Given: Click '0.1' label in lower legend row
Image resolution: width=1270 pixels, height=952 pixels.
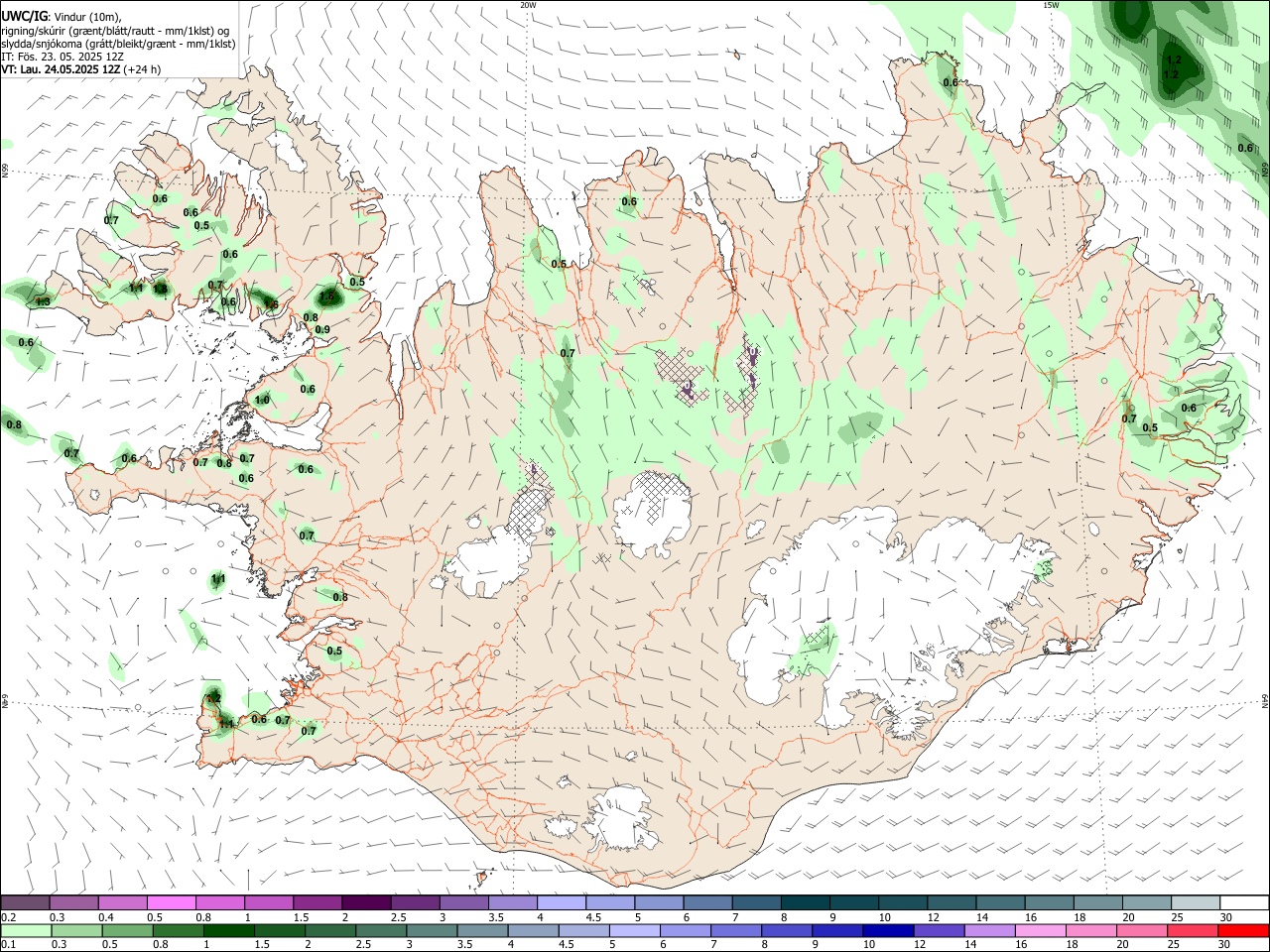Looking at the screenshot, I should (10, 945).
